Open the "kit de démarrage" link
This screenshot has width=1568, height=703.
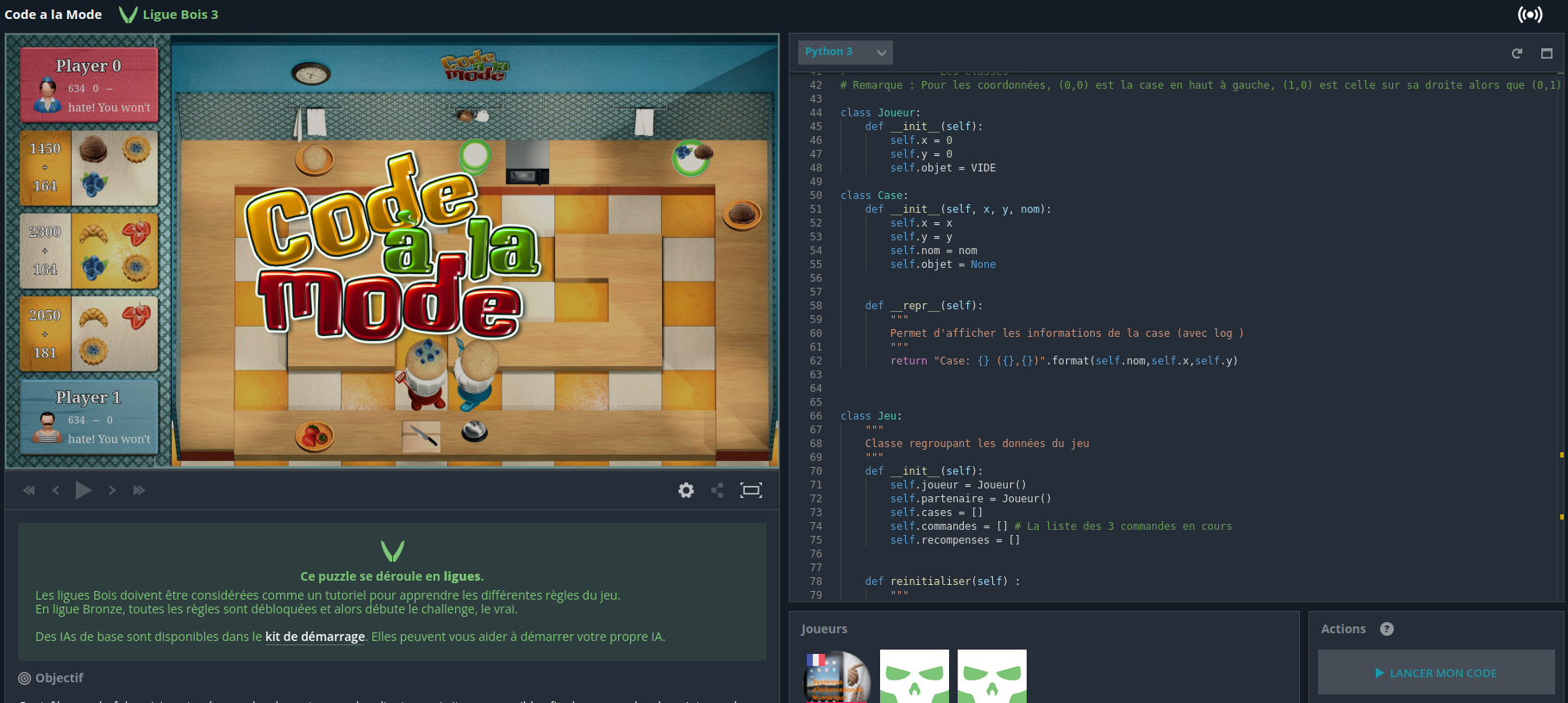(315, 637)
